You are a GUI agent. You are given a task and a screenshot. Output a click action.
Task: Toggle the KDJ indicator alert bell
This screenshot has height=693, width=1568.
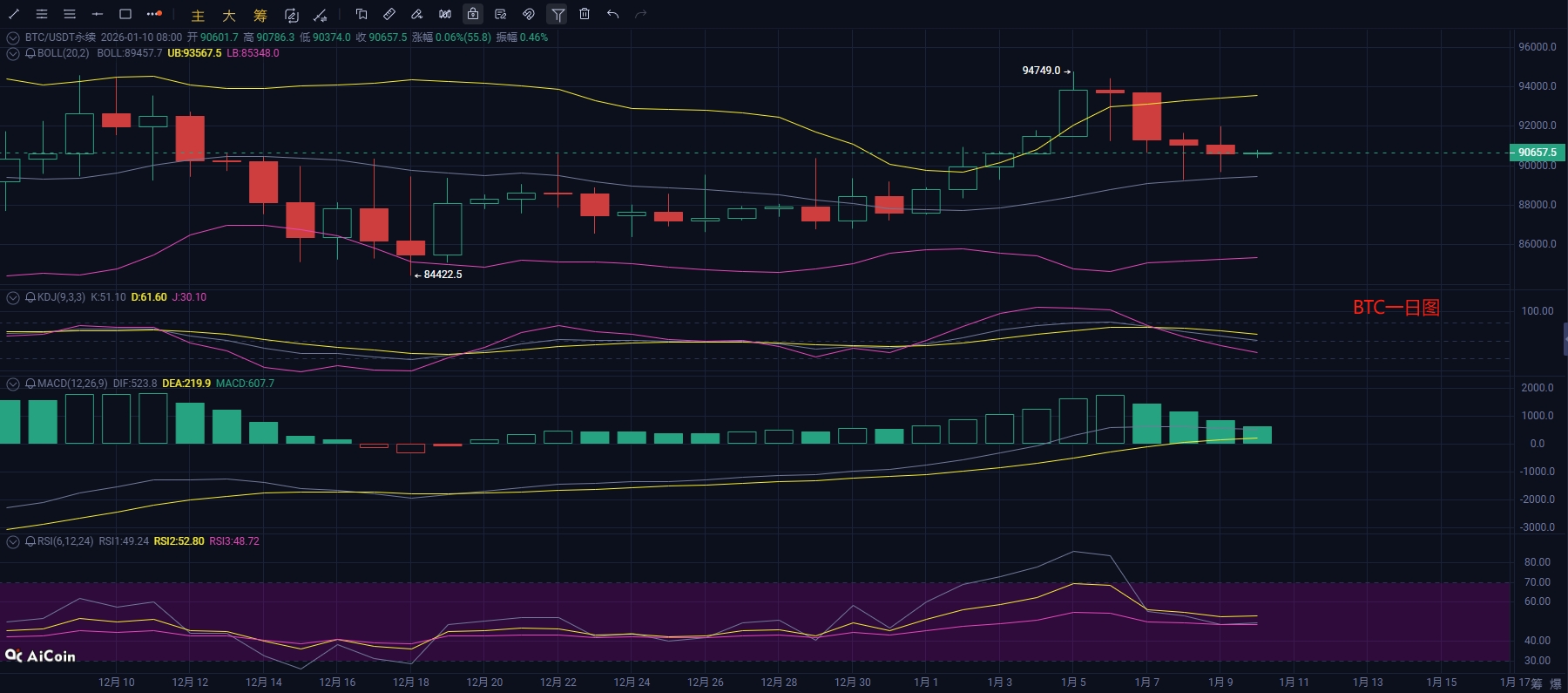[30, 297]
